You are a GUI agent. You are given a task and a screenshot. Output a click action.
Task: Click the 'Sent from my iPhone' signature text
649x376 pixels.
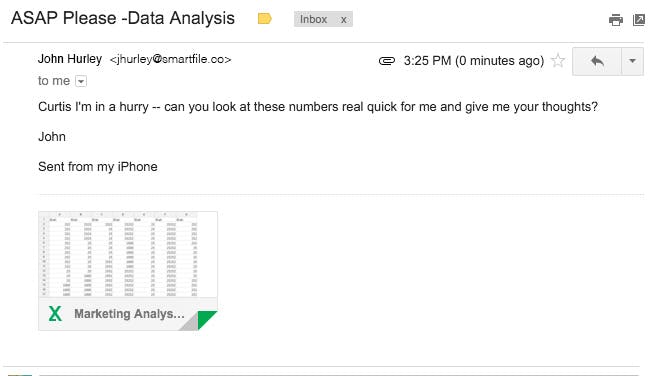(98, 166)
